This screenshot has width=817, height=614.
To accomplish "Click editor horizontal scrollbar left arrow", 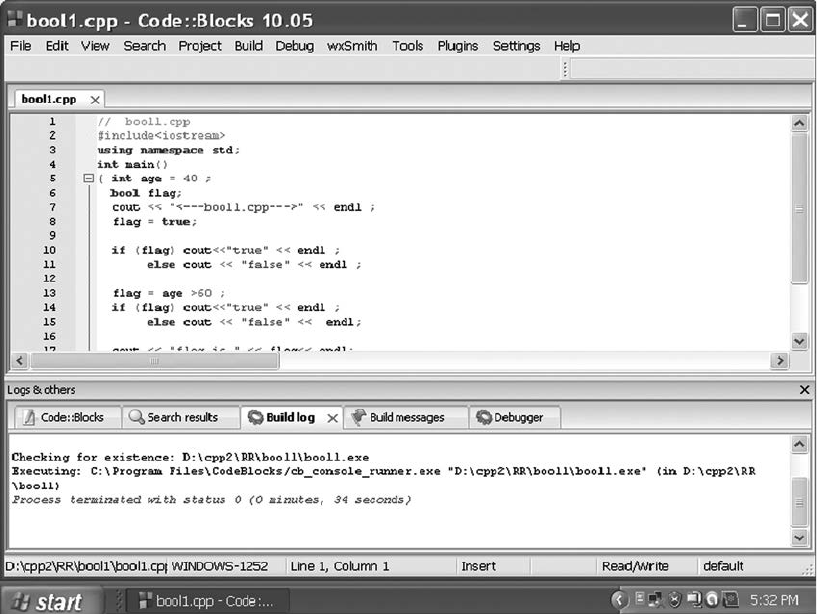I will click(x=20, y=361).
